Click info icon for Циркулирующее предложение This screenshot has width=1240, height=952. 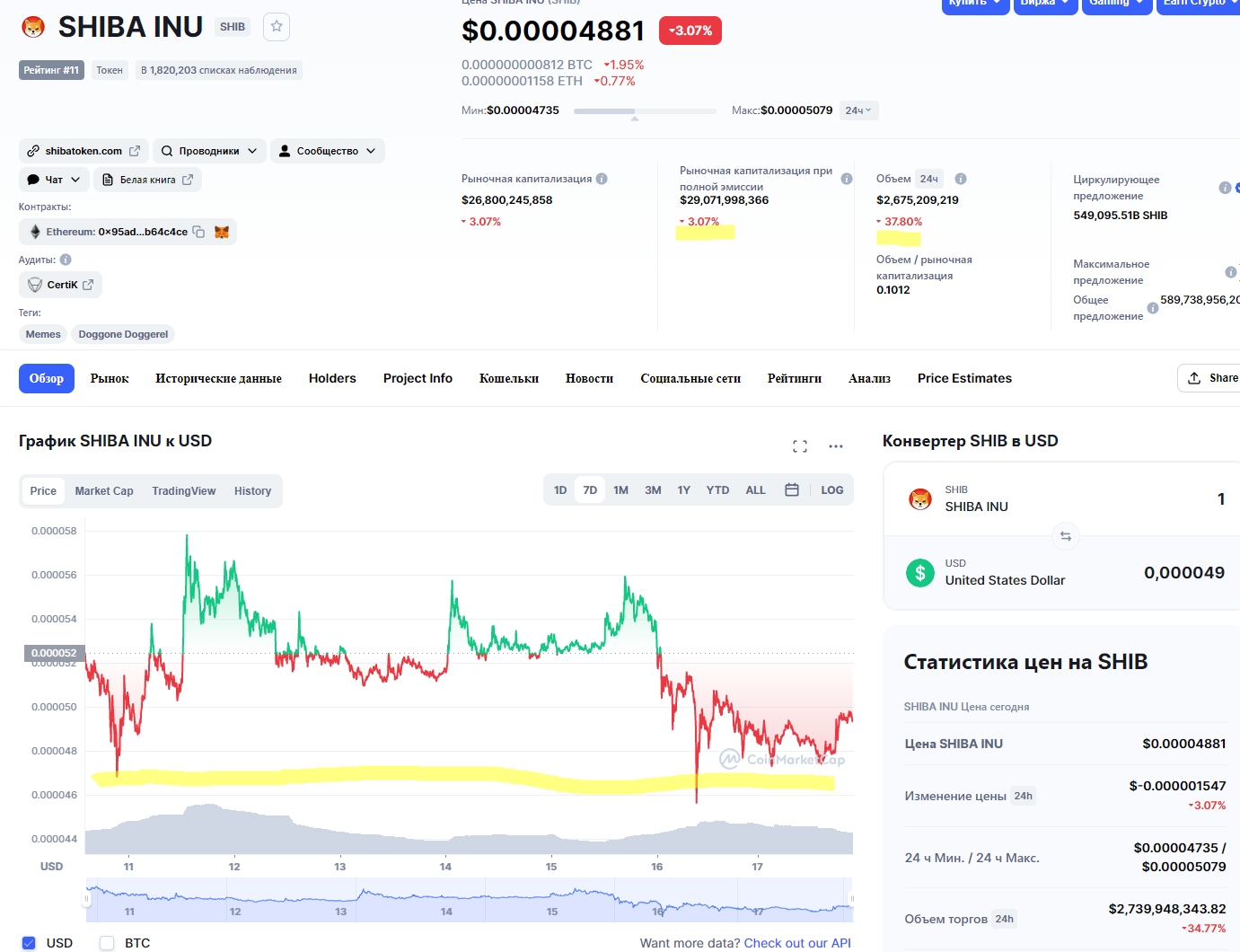[1225, 188]
